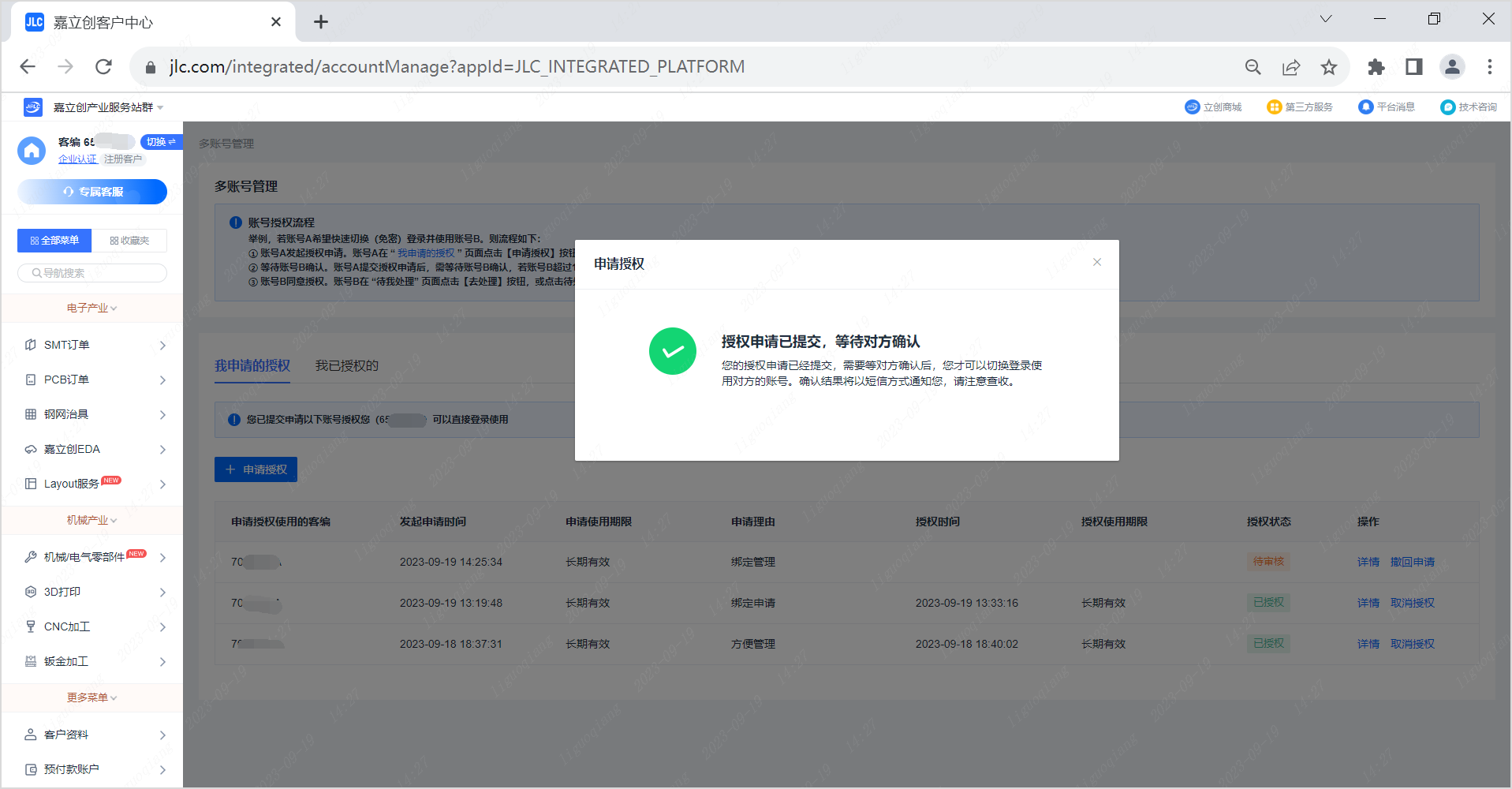This screenshot has width=1512, height=789.
Task: Select the 我申请的授权 tab
Action: click(x=252, y=366)
